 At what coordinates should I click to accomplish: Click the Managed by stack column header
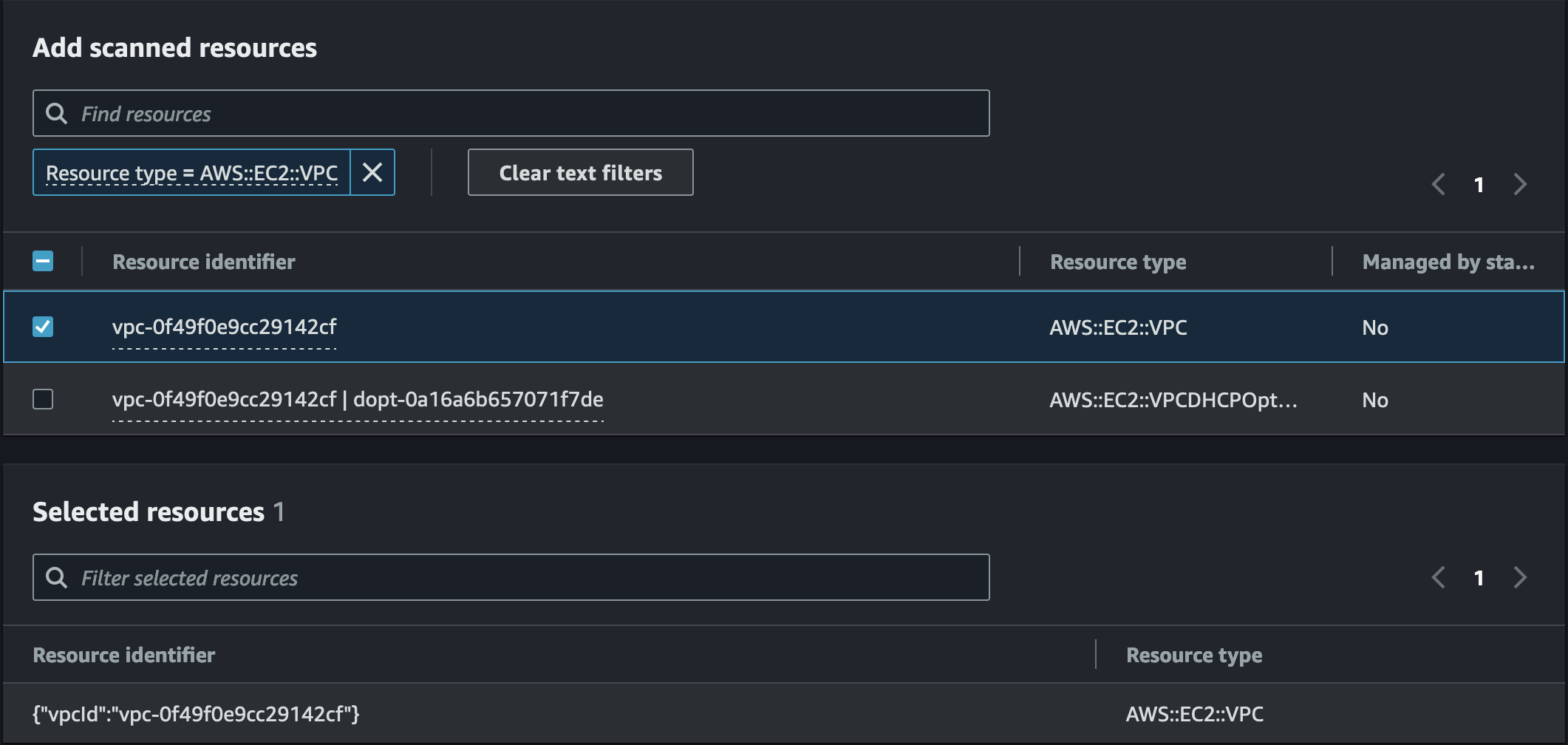click(1446, 261)
